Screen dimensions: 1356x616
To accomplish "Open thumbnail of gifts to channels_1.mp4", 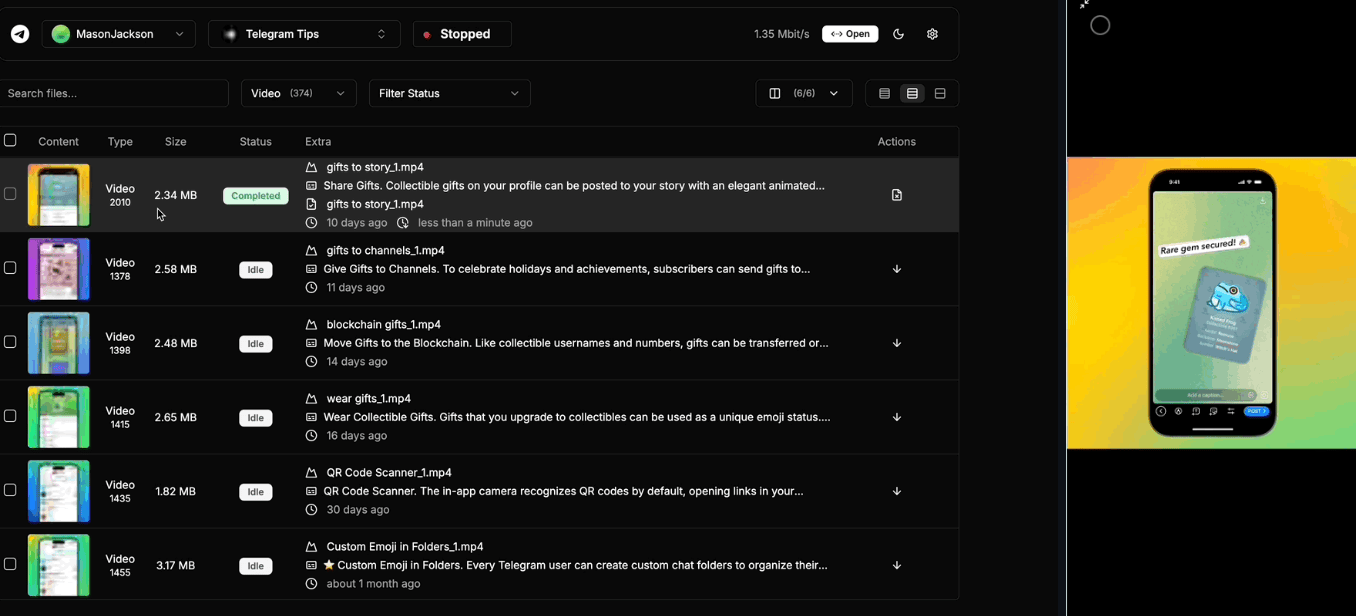I will [x=58, y=269].
